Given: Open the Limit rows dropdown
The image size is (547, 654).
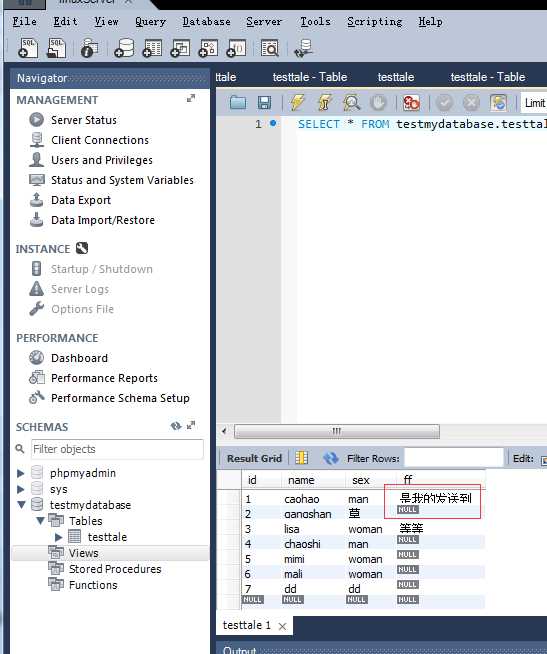Looking at the screenshot, I should tap(534, 103).
